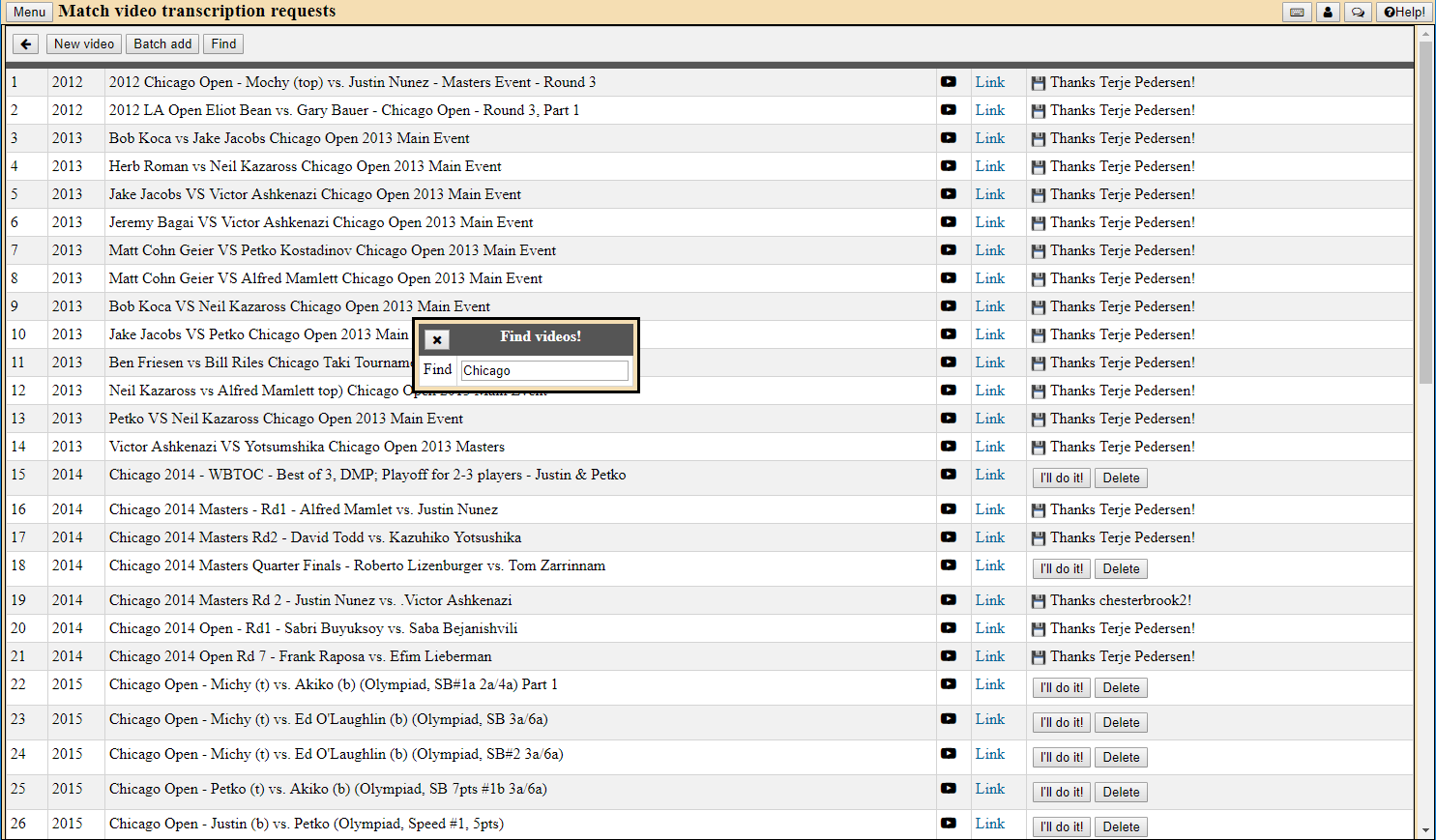
Task: Delete row 26 Justin vs. Petko video
Action: [1121, 827]
